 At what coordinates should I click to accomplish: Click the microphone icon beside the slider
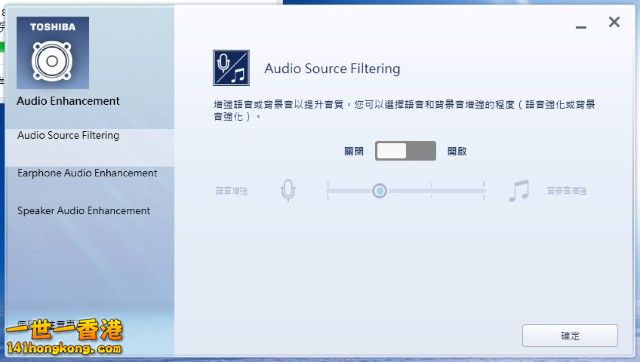[x=288, y=191]
